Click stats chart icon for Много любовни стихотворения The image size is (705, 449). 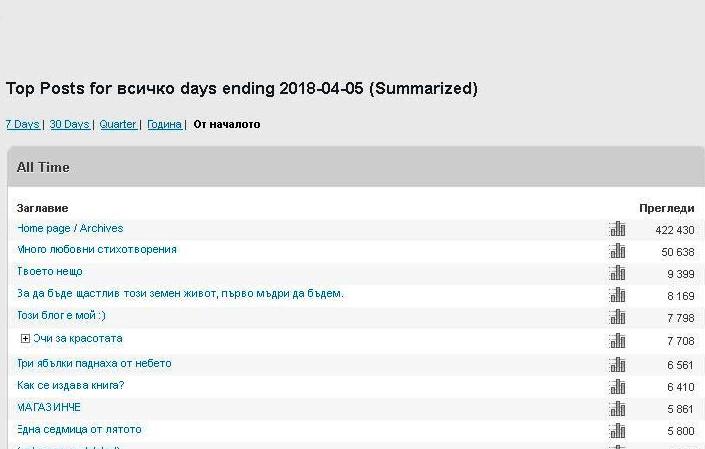[x=617, y=251]
